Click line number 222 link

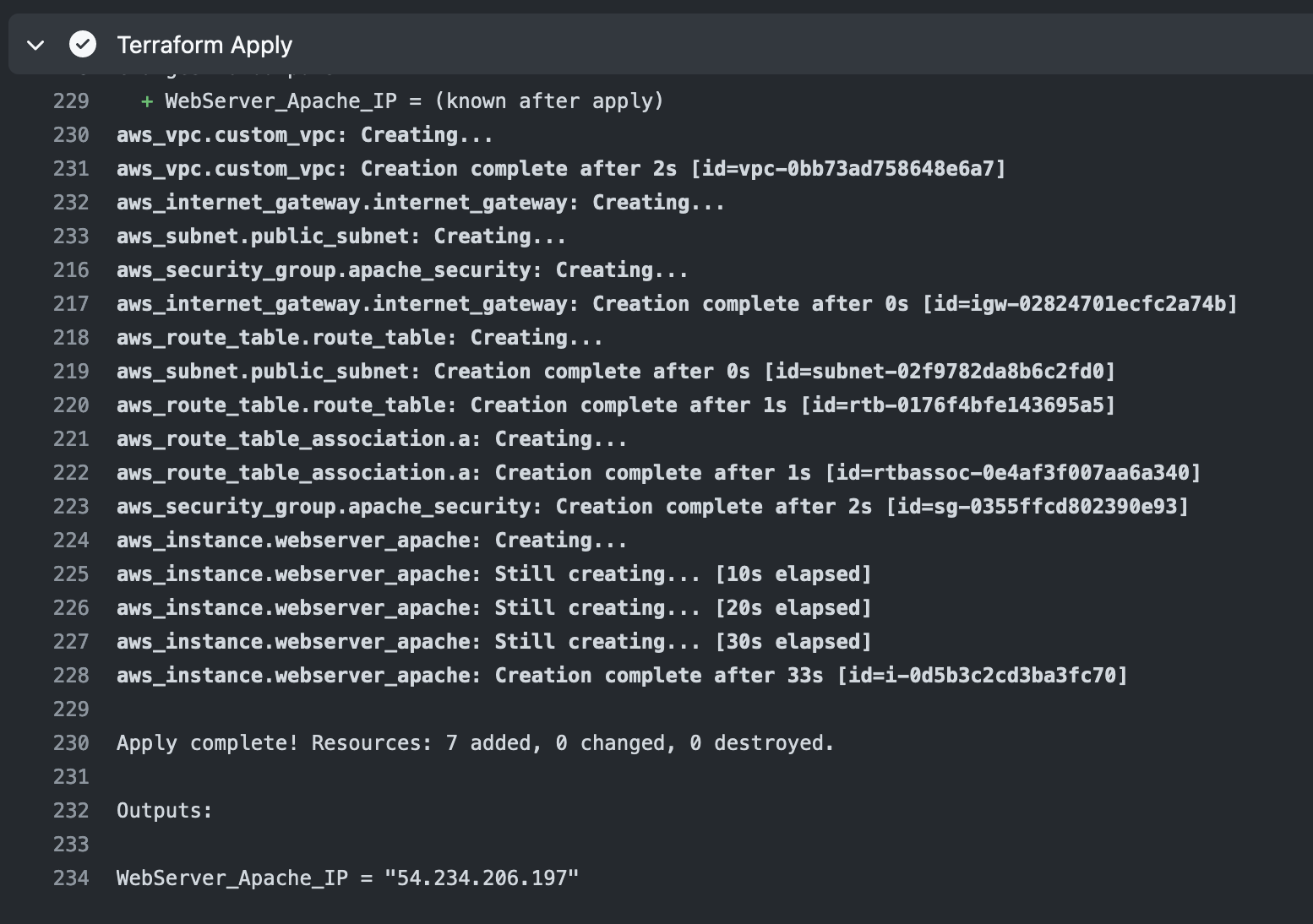point(71,473)
